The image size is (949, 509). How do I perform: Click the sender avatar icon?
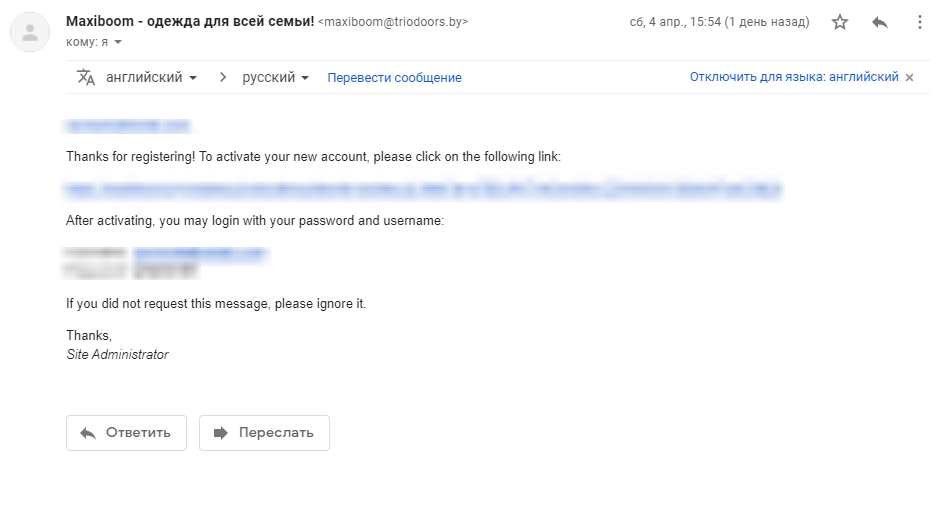(30, 31)
